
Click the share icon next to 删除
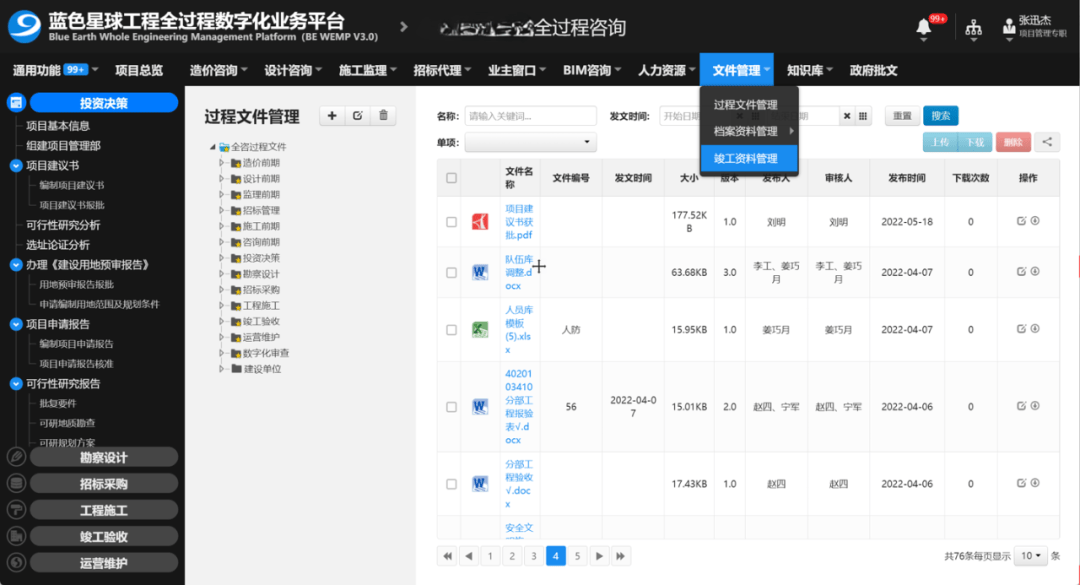pos(1047,142)
